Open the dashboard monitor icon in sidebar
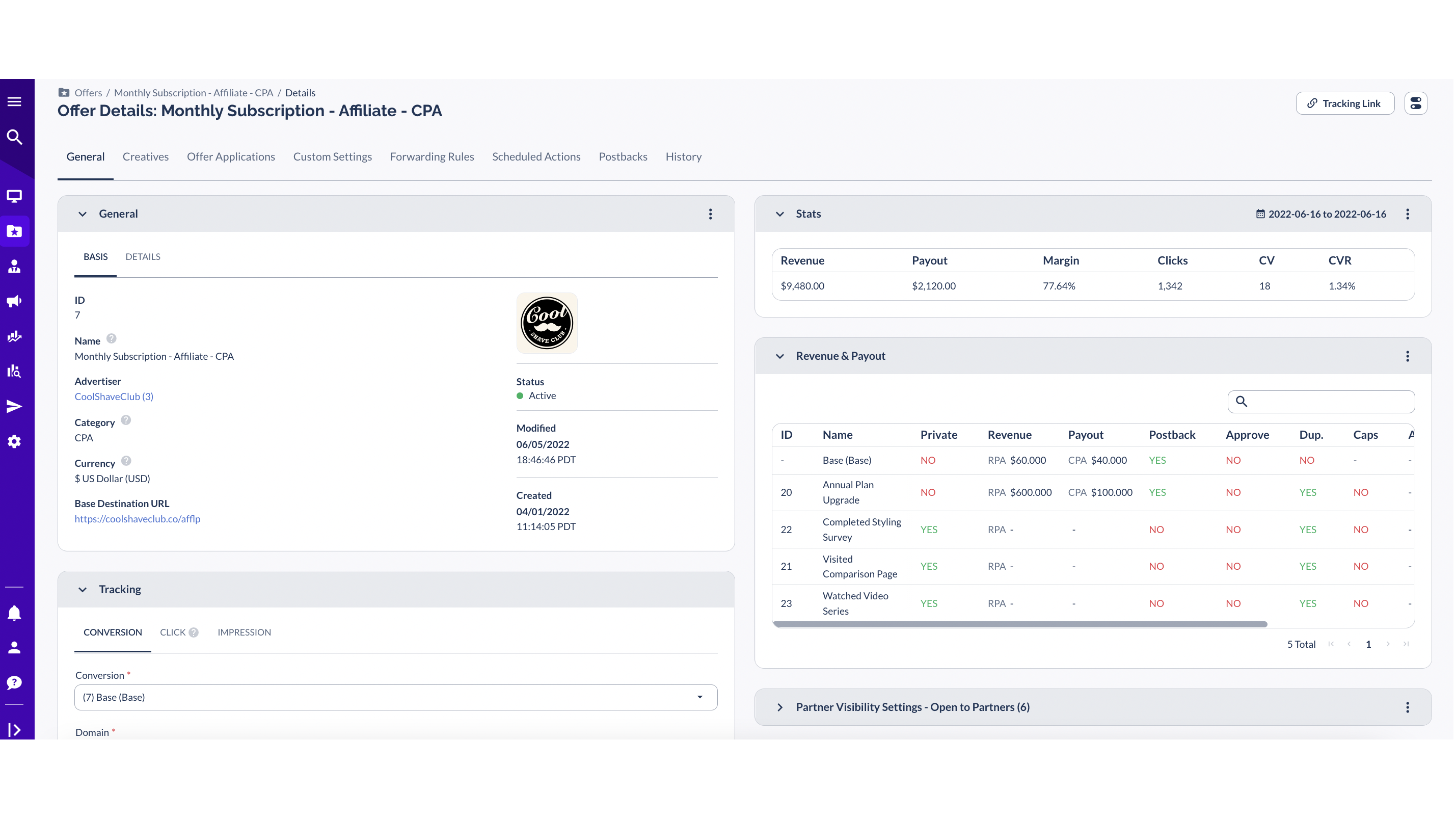Viewport: 1456px width, 819px height. [14, 196]
